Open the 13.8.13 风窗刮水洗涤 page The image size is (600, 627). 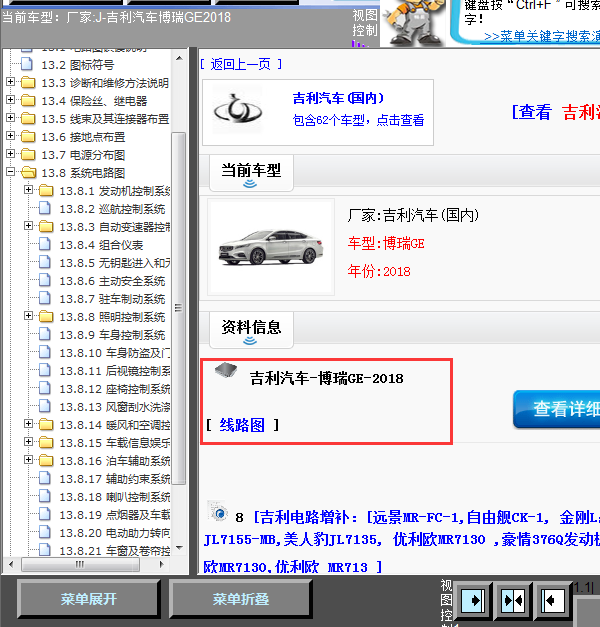(x=115, y=407)
